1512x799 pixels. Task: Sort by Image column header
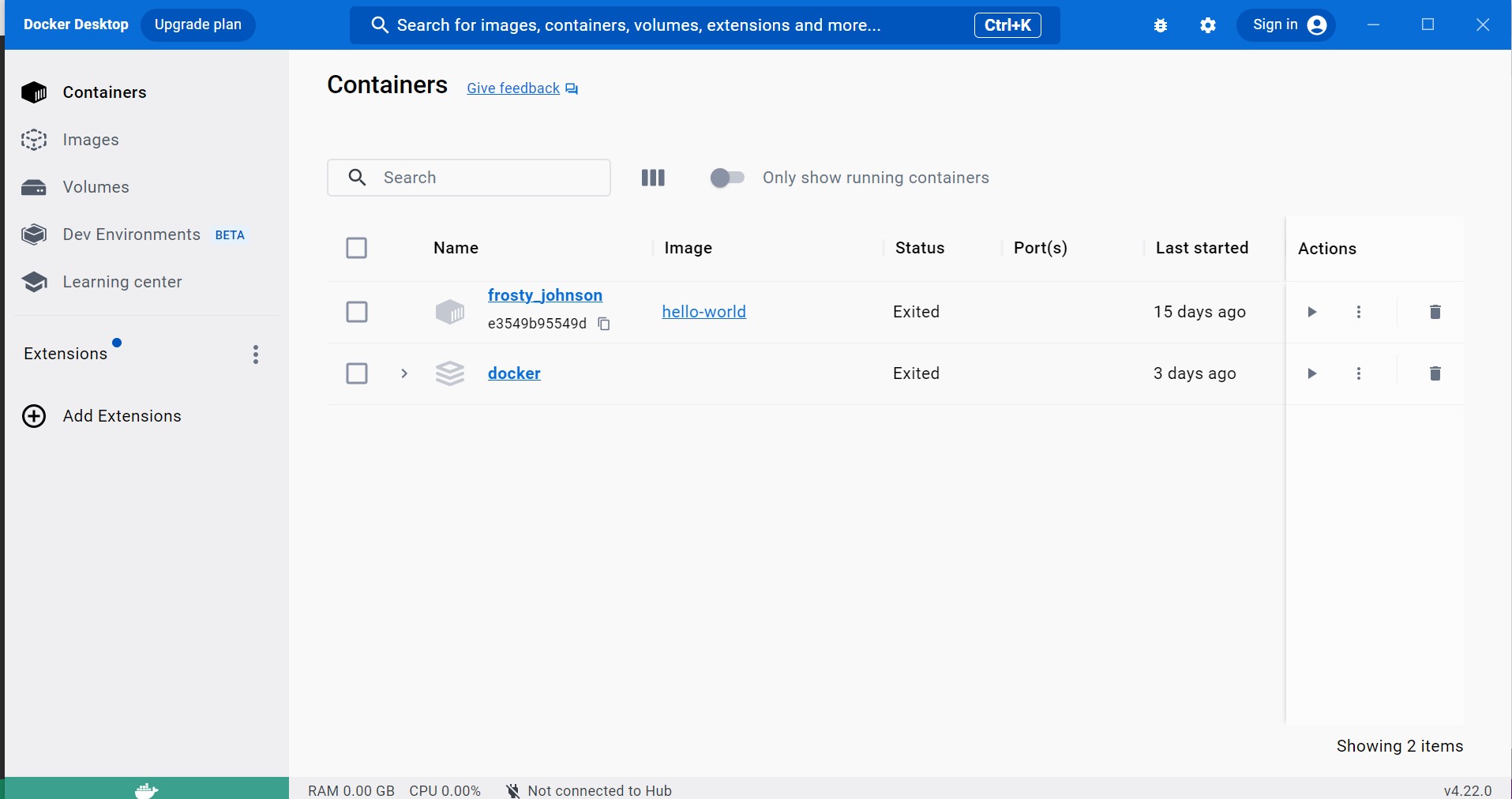click(x=688, y=248)
